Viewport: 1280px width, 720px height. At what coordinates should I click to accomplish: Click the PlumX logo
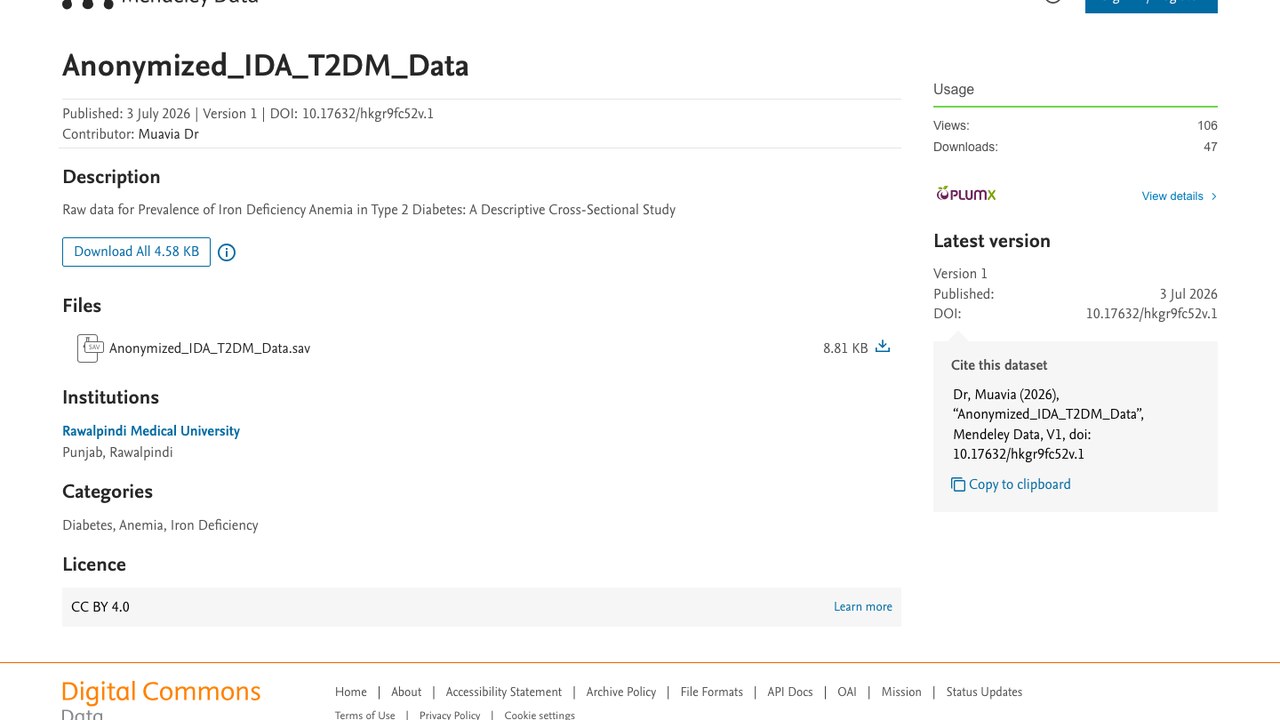point(966,194)
